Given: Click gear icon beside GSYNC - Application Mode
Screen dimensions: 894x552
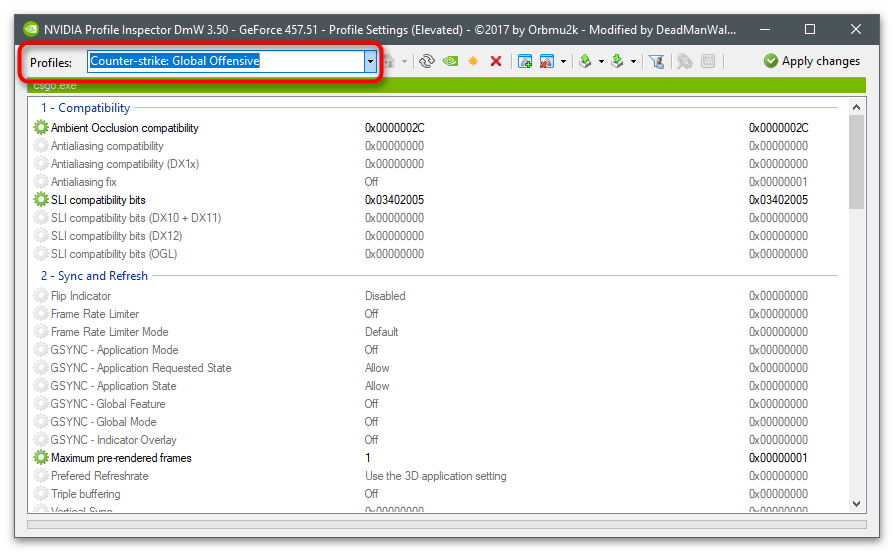Looking at the screenshot, I should tap(40, 350).
